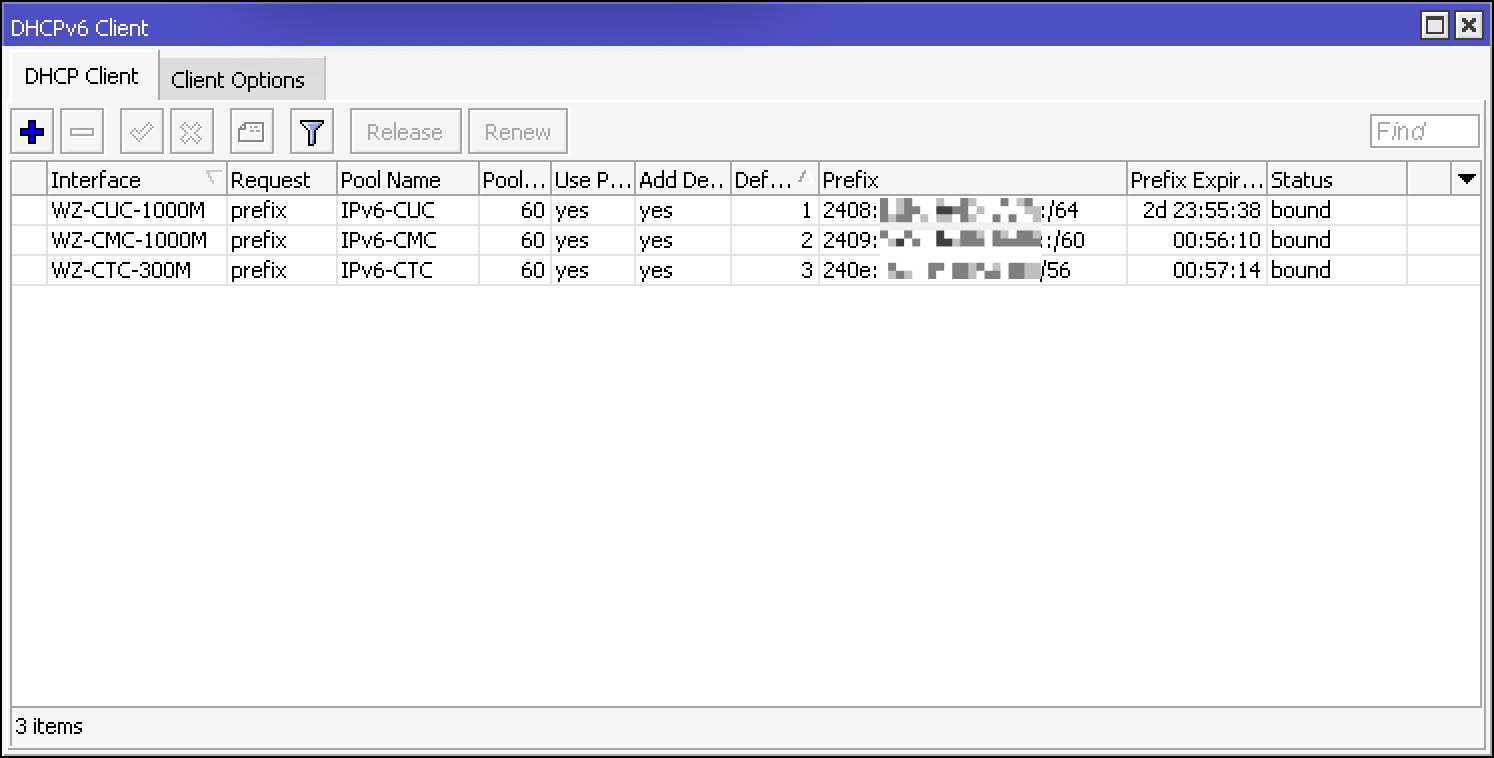Select the DHCP Client tab

[x=82, y=77]
